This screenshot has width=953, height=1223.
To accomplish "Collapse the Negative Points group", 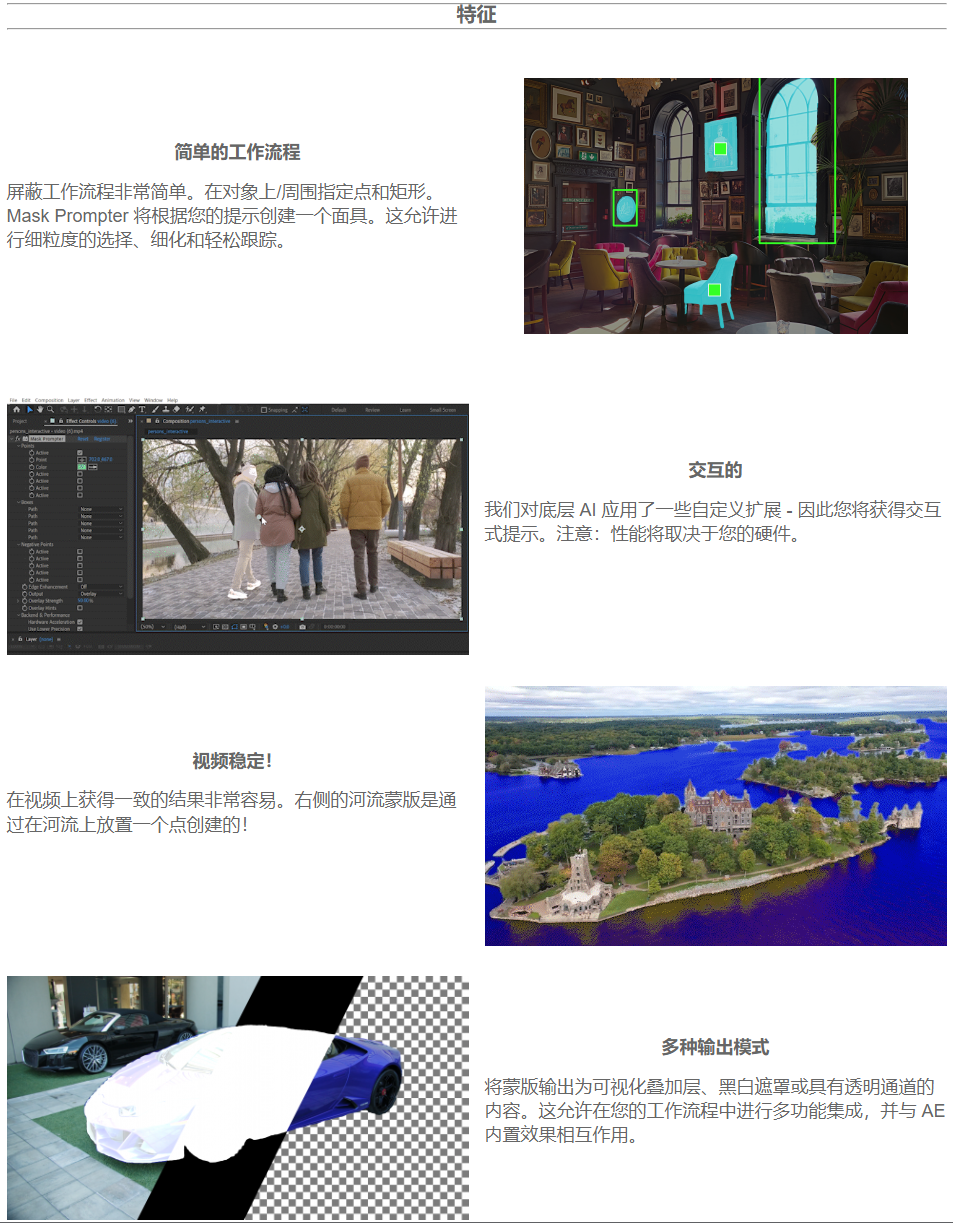I will click(18, 544).
